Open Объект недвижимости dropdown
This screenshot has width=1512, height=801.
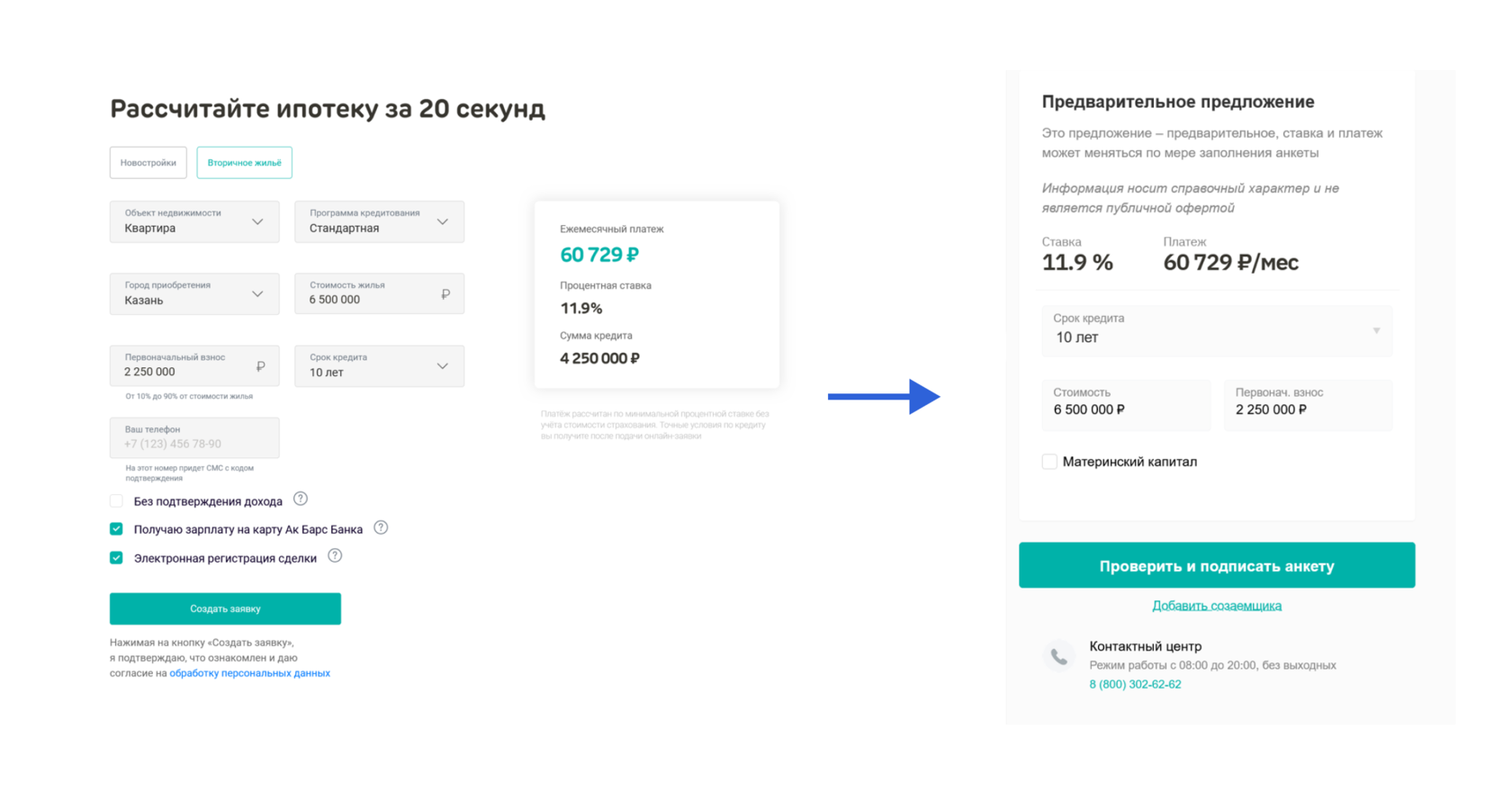coord(194,221)
